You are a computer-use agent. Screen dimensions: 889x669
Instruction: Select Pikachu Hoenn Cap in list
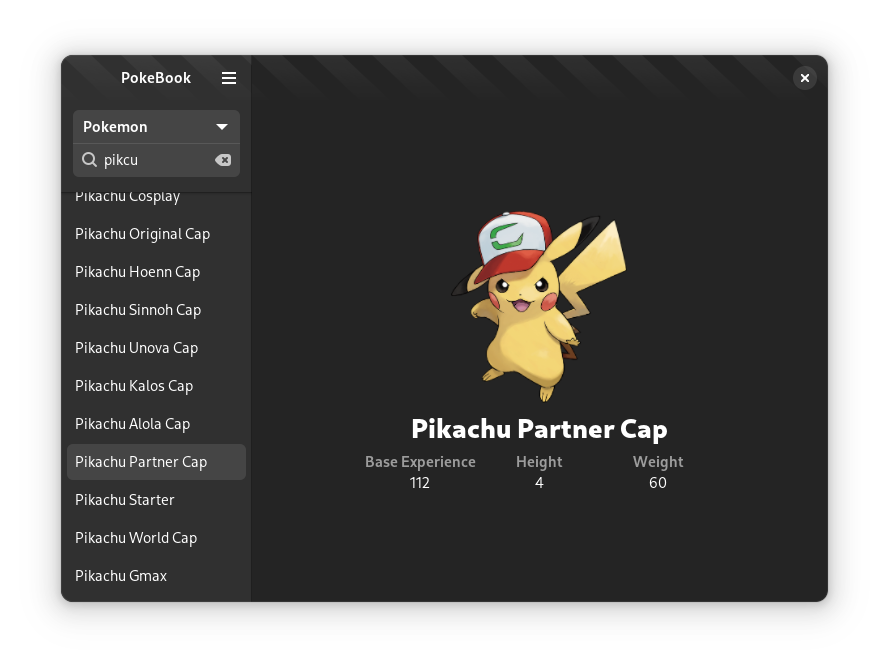tap(156, 272)
